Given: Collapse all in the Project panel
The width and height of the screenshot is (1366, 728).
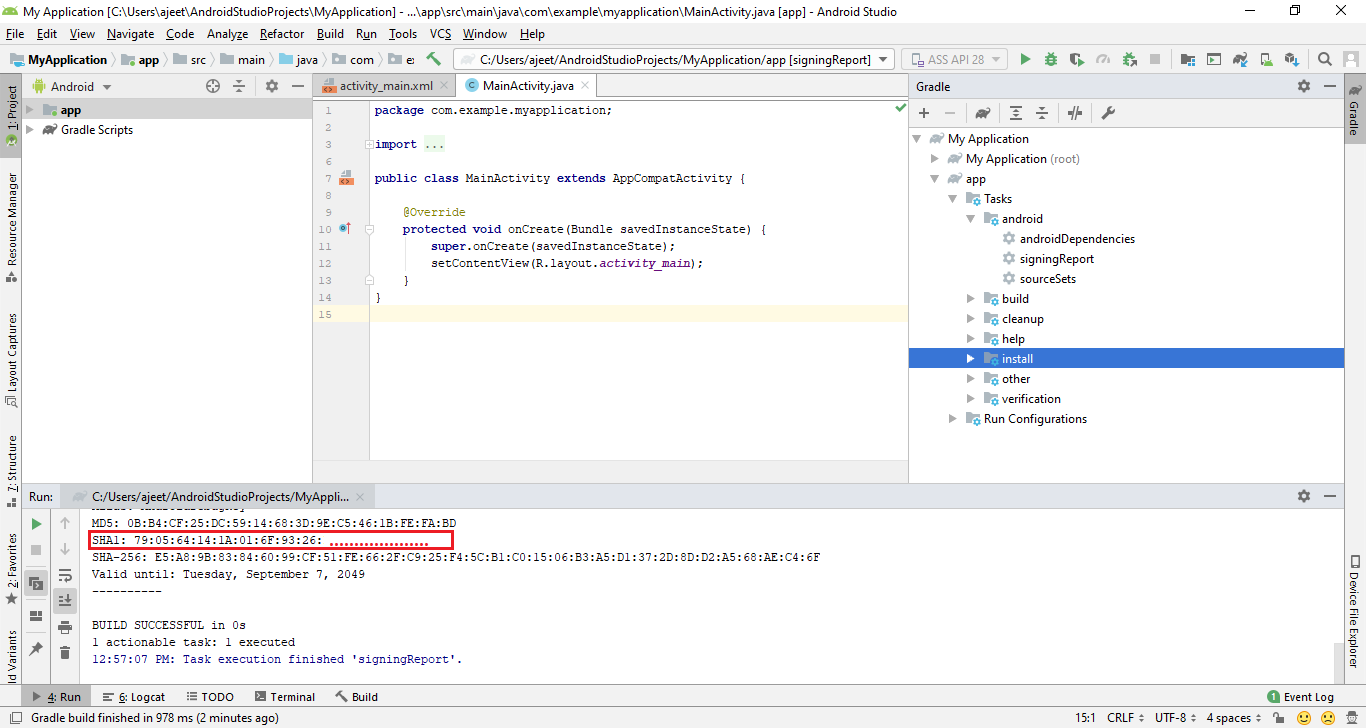Looking at the screenshot, I should (x=239, y=87).
